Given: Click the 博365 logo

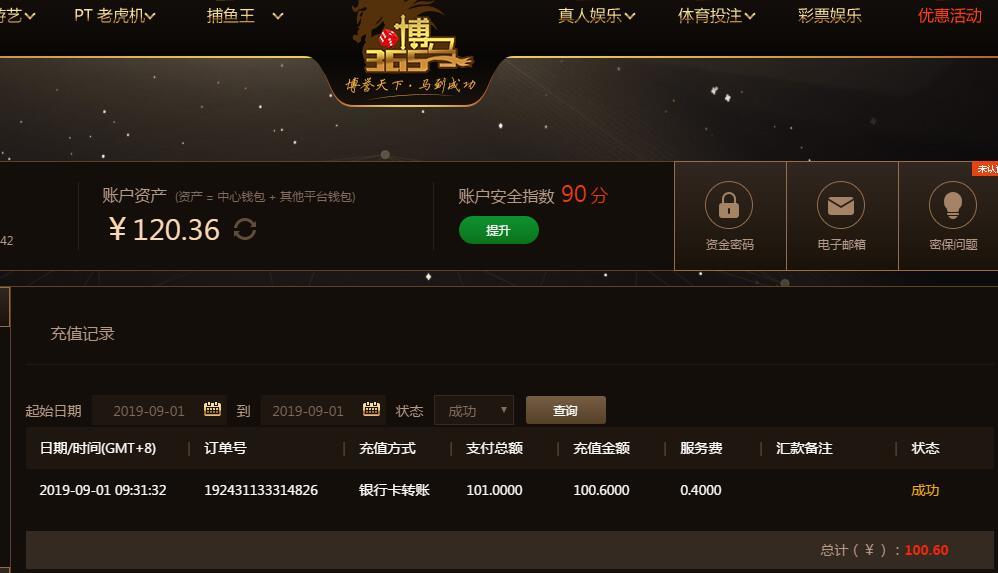Looking at the screenshot, I should 412,50.
